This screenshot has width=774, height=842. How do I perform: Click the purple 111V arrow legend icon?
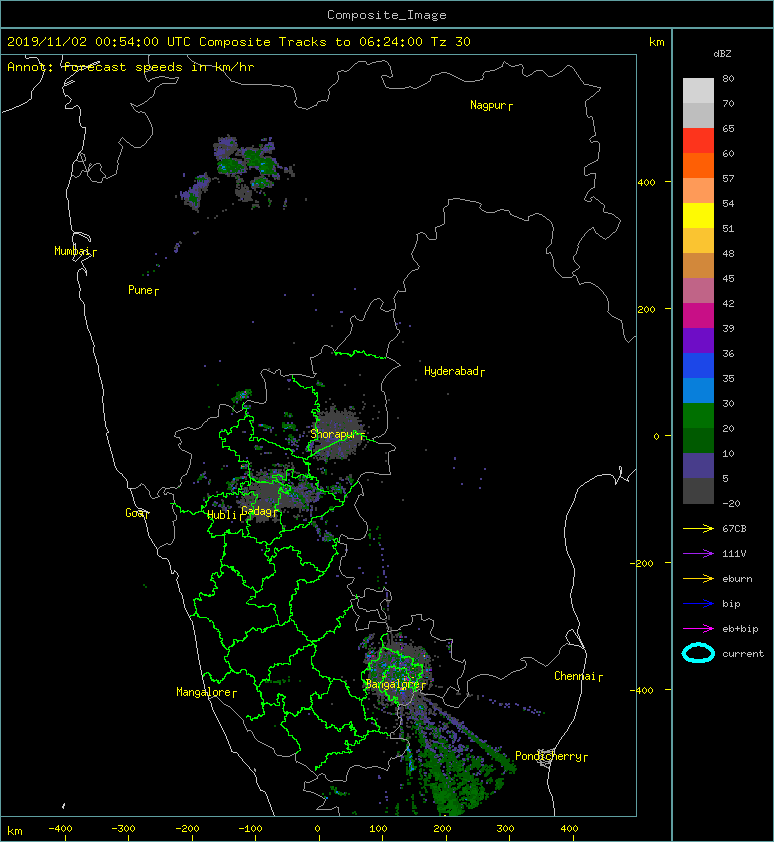pos(698,554)
